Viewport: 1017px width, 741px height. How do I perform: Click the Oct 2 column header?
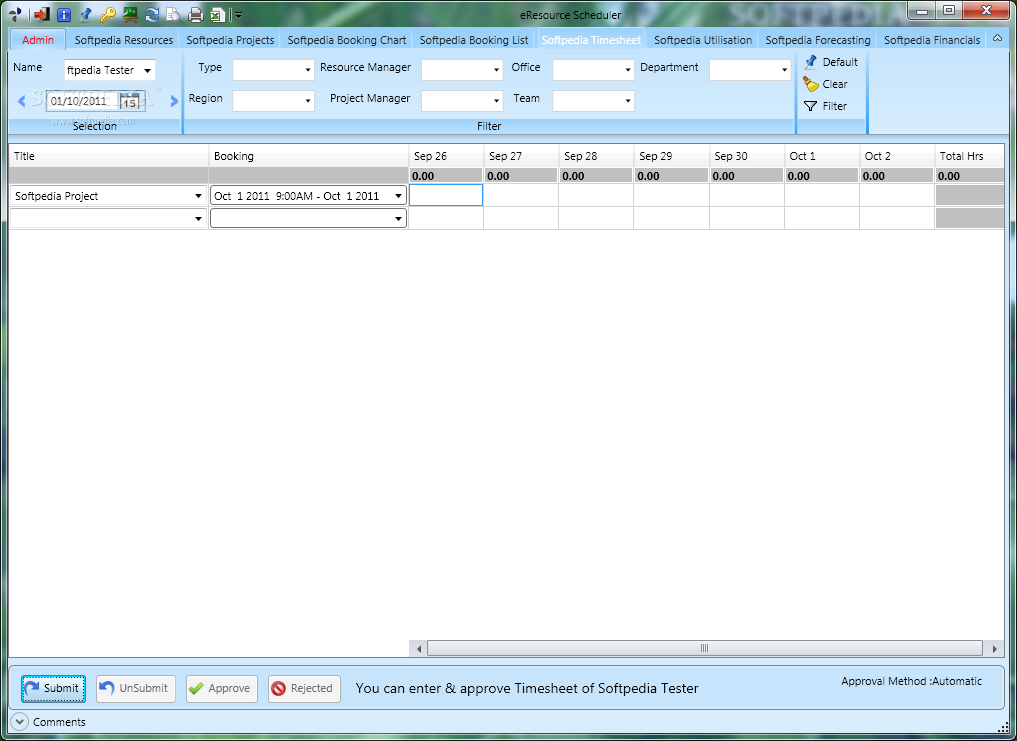coord(896,156)
